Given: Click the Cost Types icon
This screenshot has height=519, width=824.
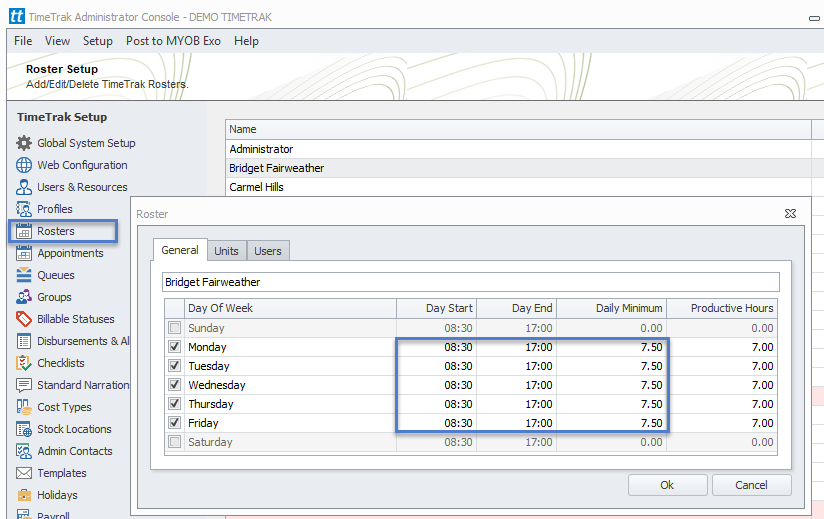Looking at the screenshot, I should 24,407.
